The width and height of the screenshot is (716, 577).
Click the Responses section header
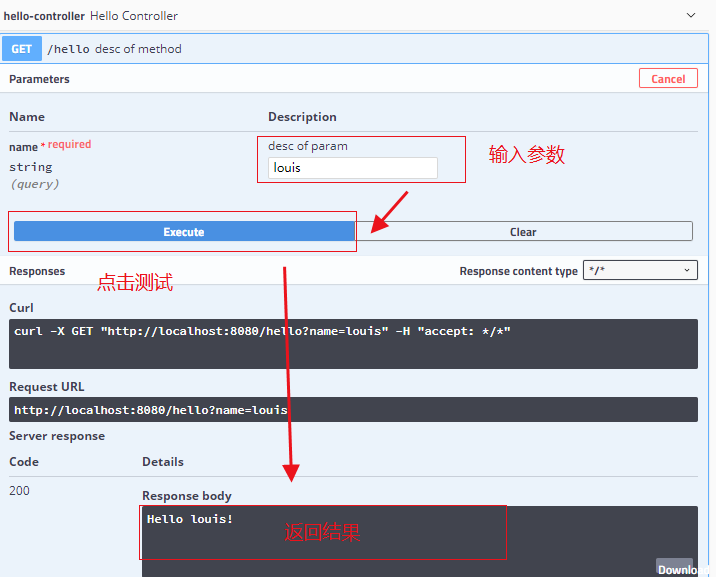click(37, 271)
